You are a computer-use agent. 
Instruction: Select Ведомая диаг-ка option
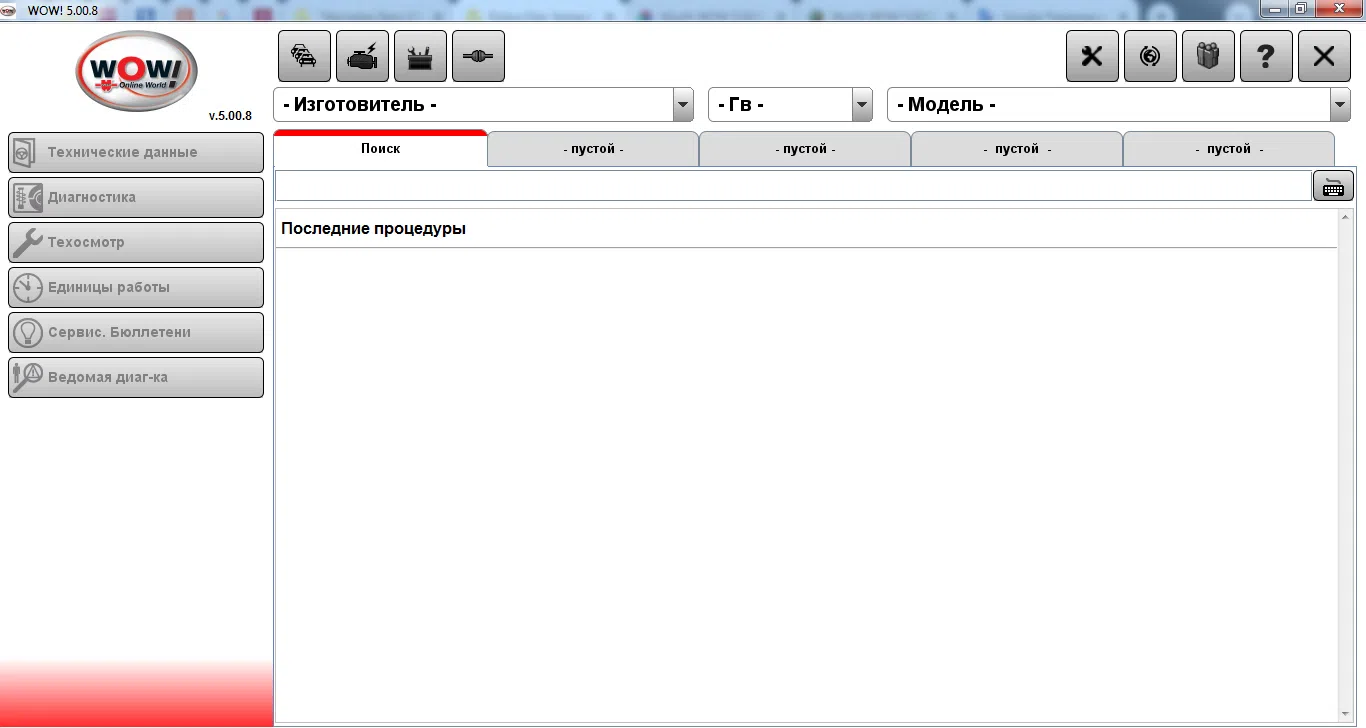point(136,377)
